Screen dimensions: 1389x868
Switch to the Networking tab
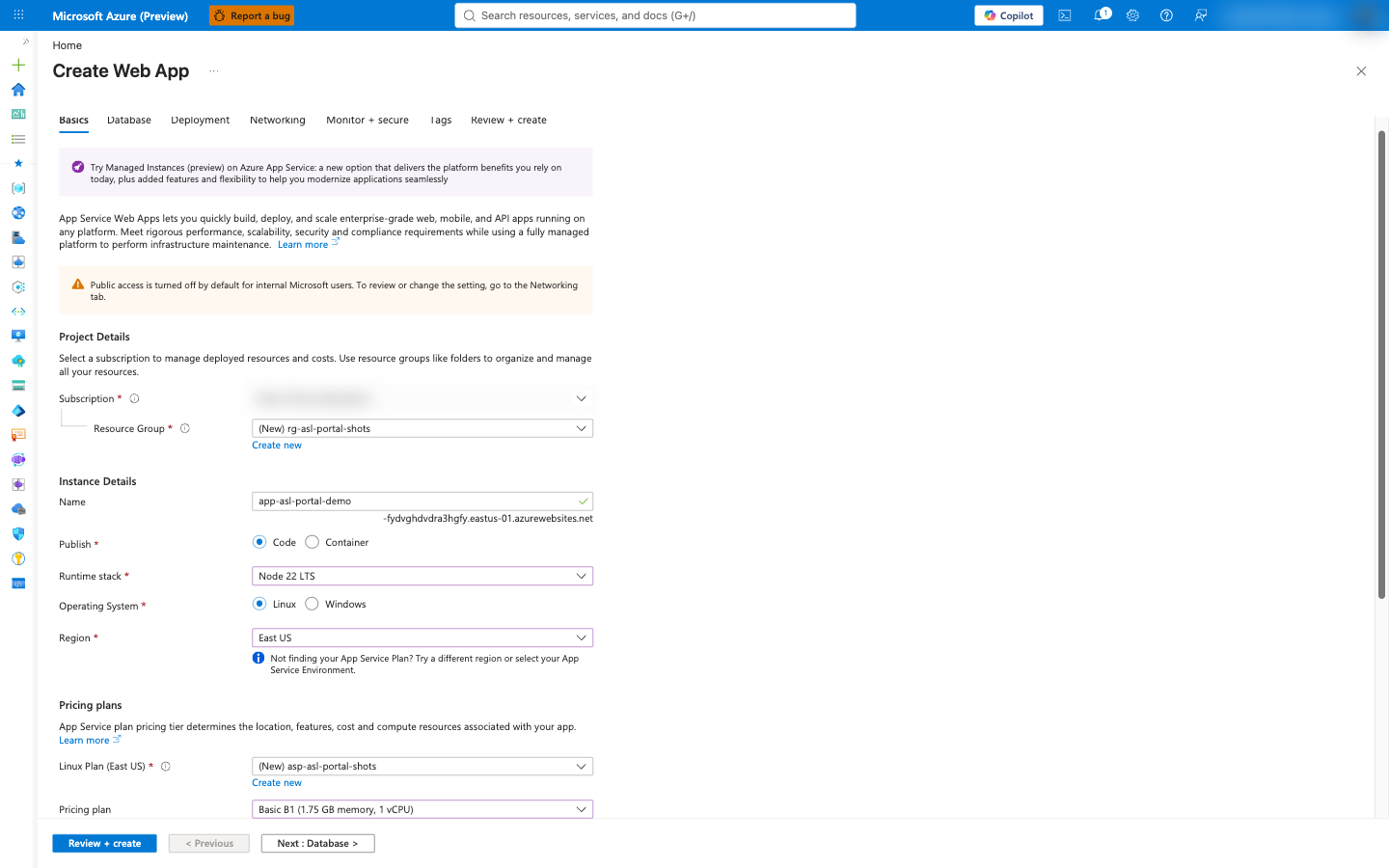[x=278, y=121]
